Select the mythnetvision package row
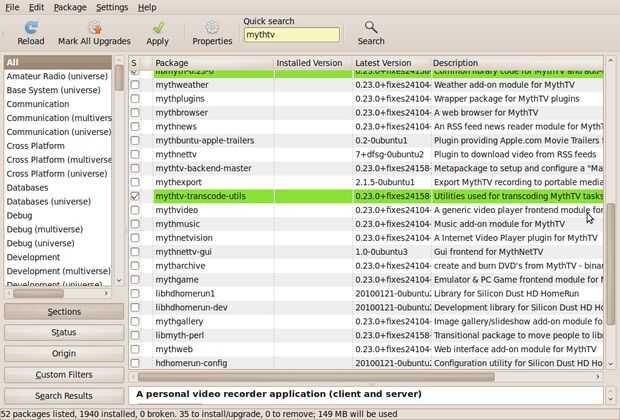Image resolution: width=620 pixels, height=420 pixels. point(366,238)
